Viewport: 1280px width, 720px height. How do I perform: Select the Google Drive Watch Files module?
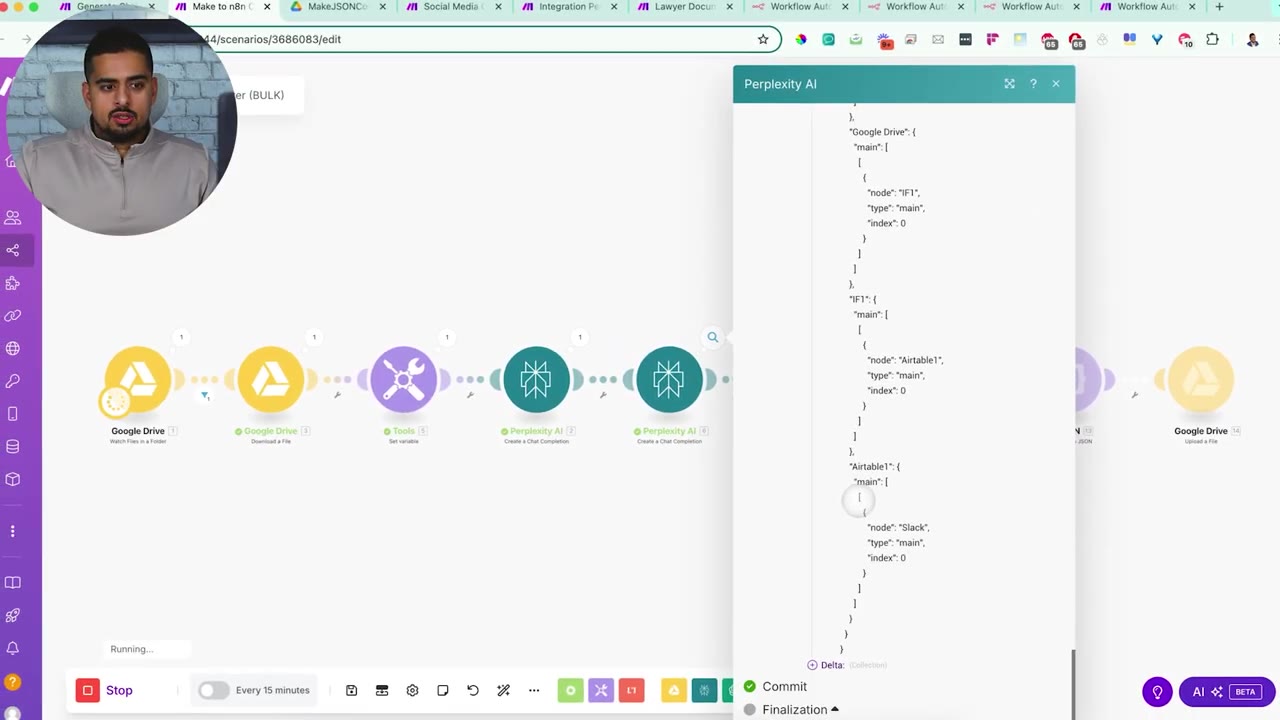pos(138,379)
